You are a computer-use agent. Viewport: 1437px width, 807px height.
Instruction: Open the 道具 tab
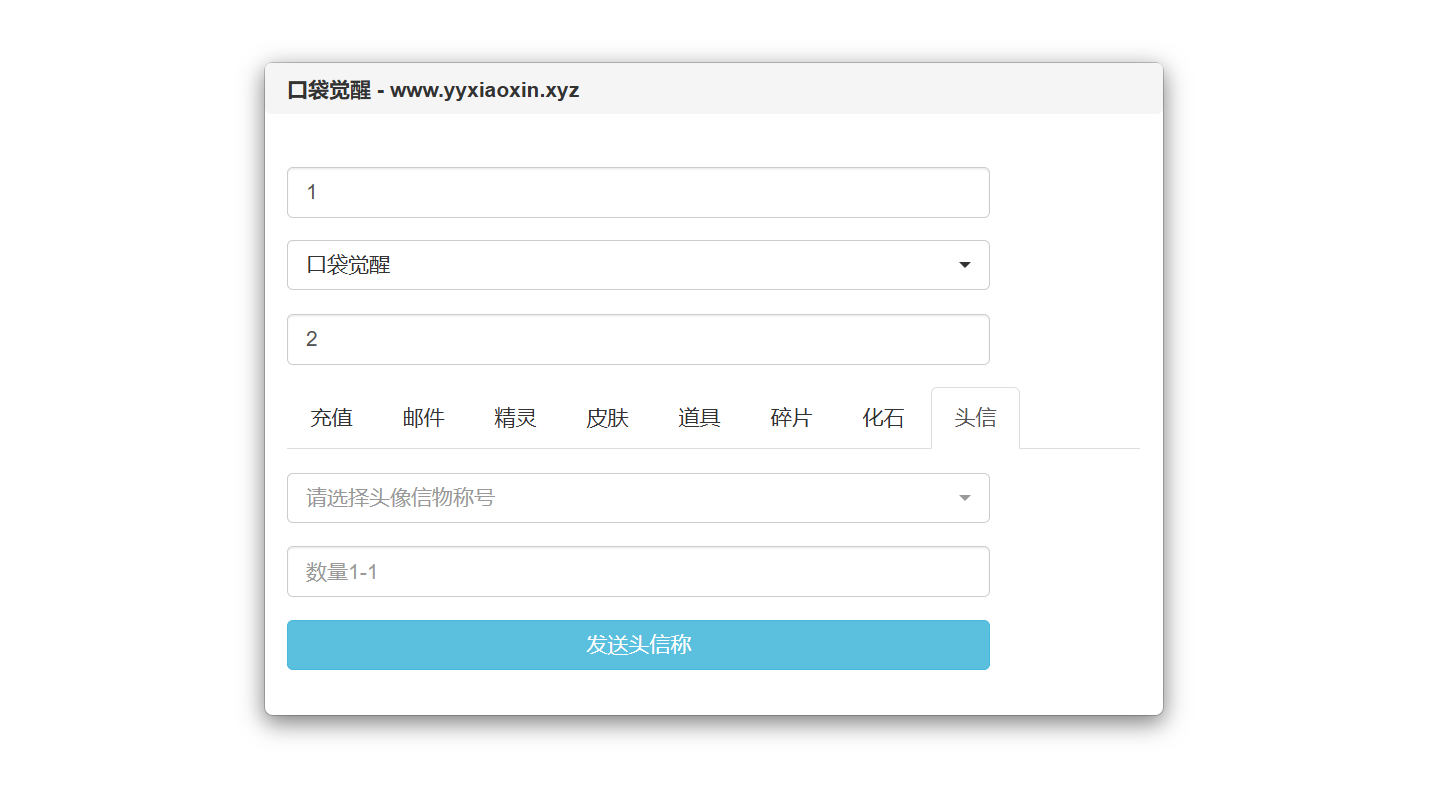699,417
